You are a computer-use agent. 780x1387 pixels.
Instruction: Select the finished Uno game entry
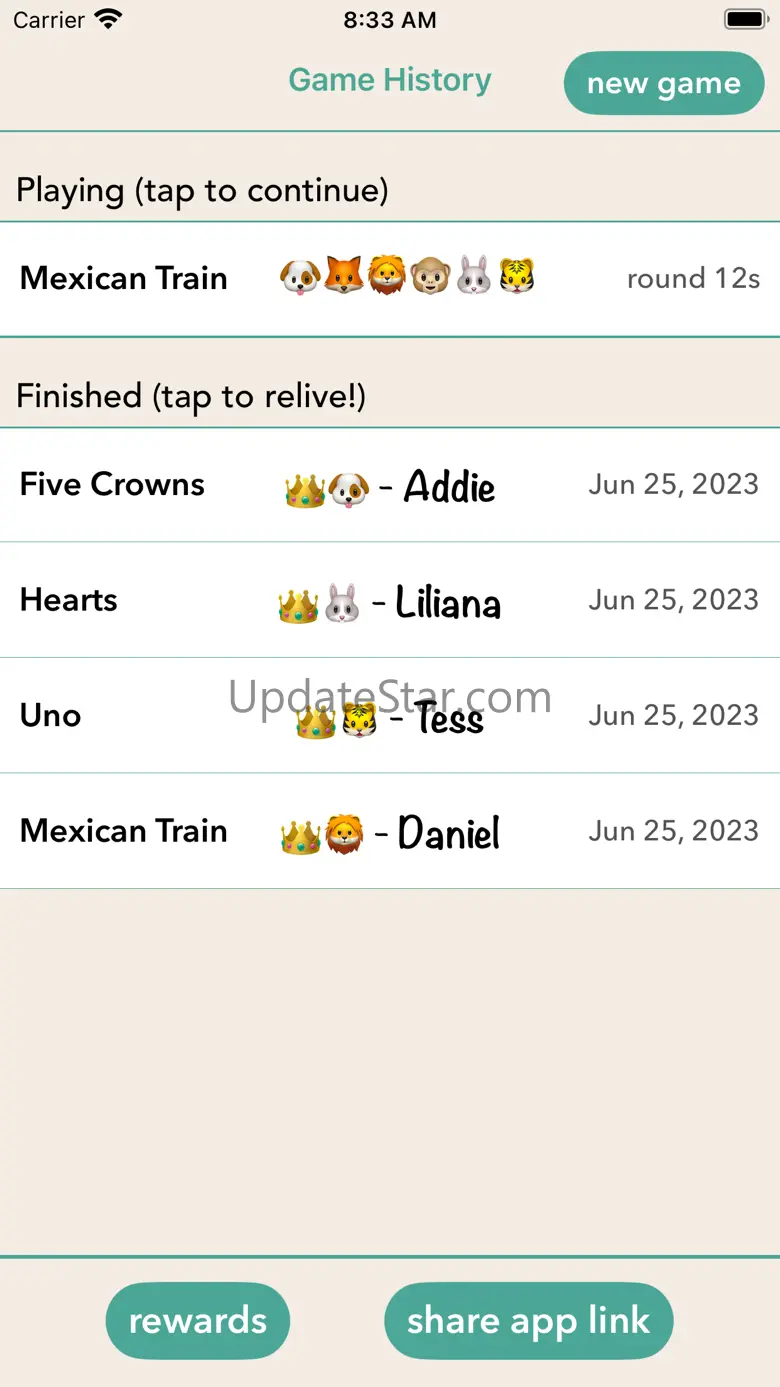coord(51,715)
